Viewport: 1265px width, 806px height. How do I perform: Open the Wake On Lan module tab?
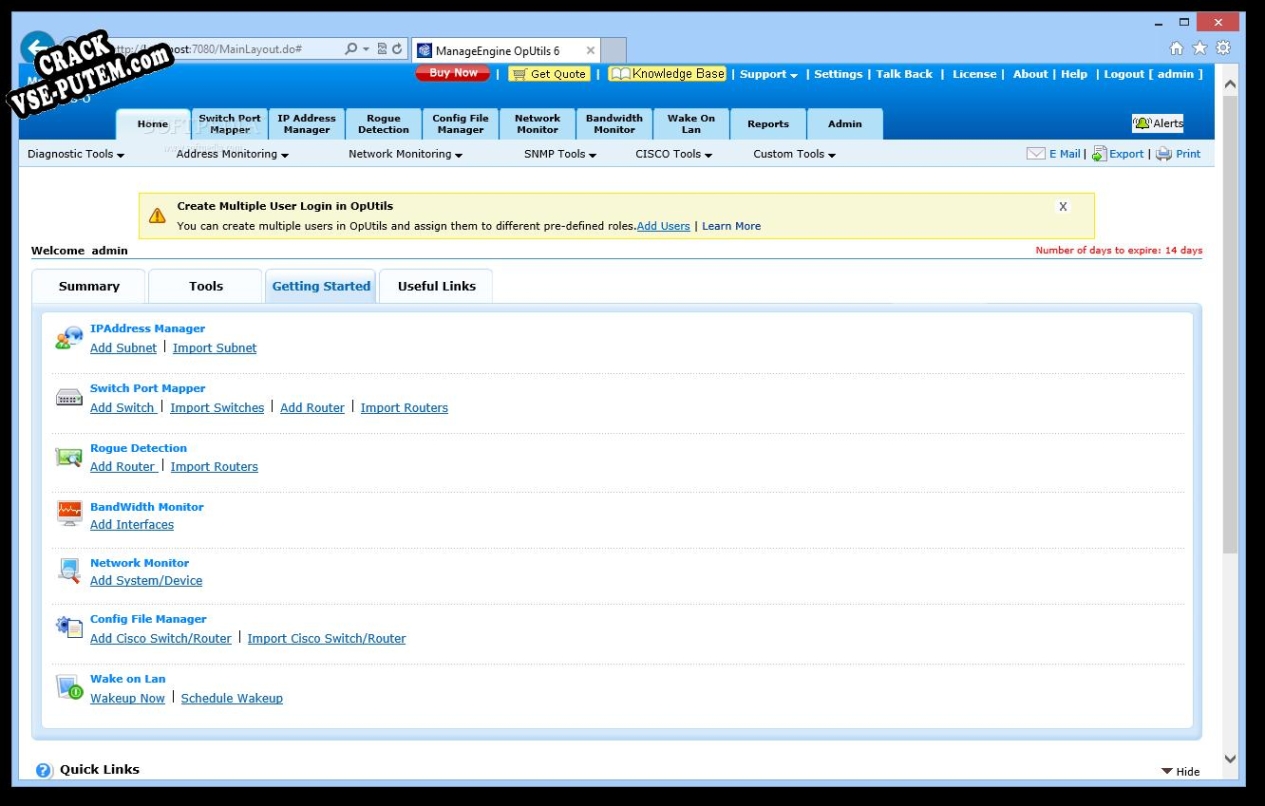(692, 124)
